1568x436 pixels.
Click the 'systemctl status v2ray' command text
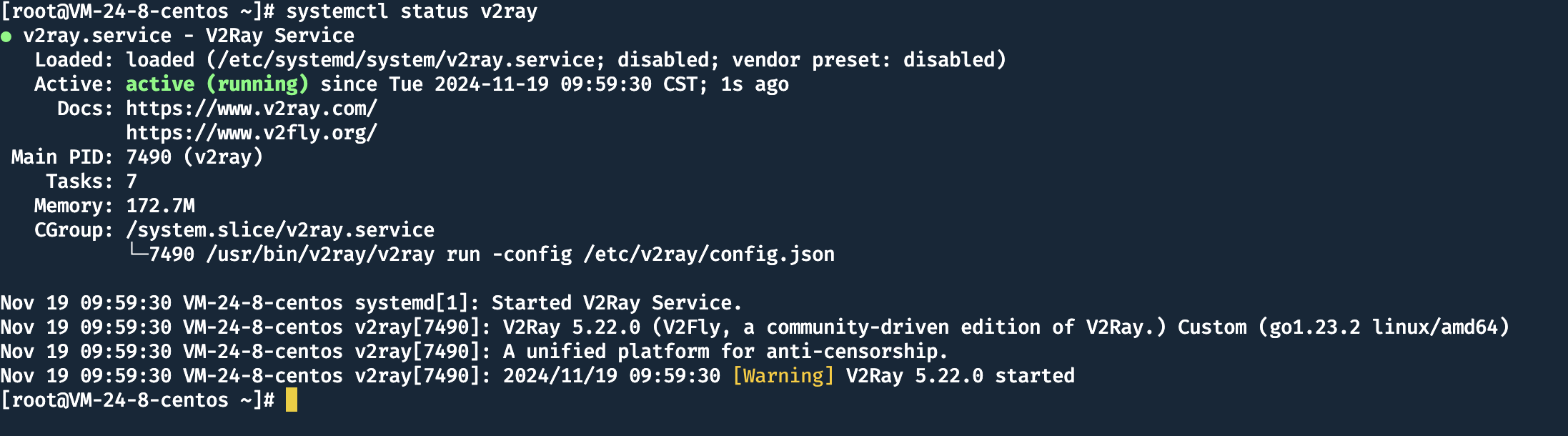(x=412, y=12)
